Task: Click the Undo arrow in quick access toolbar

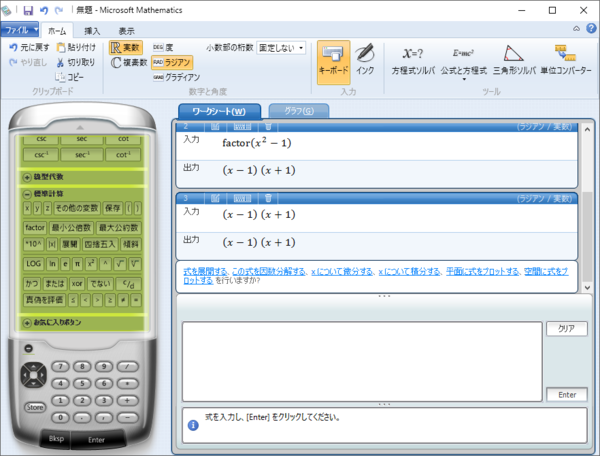Action: (44, 10)
